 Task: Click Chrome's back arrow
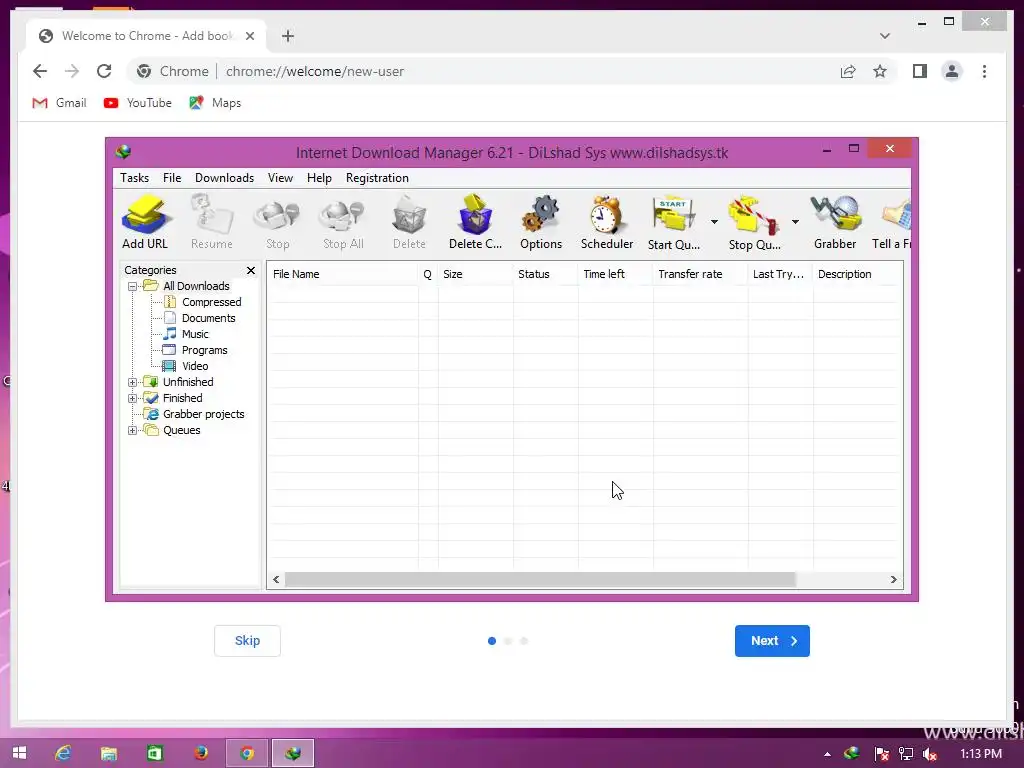[x=40, y=71]
